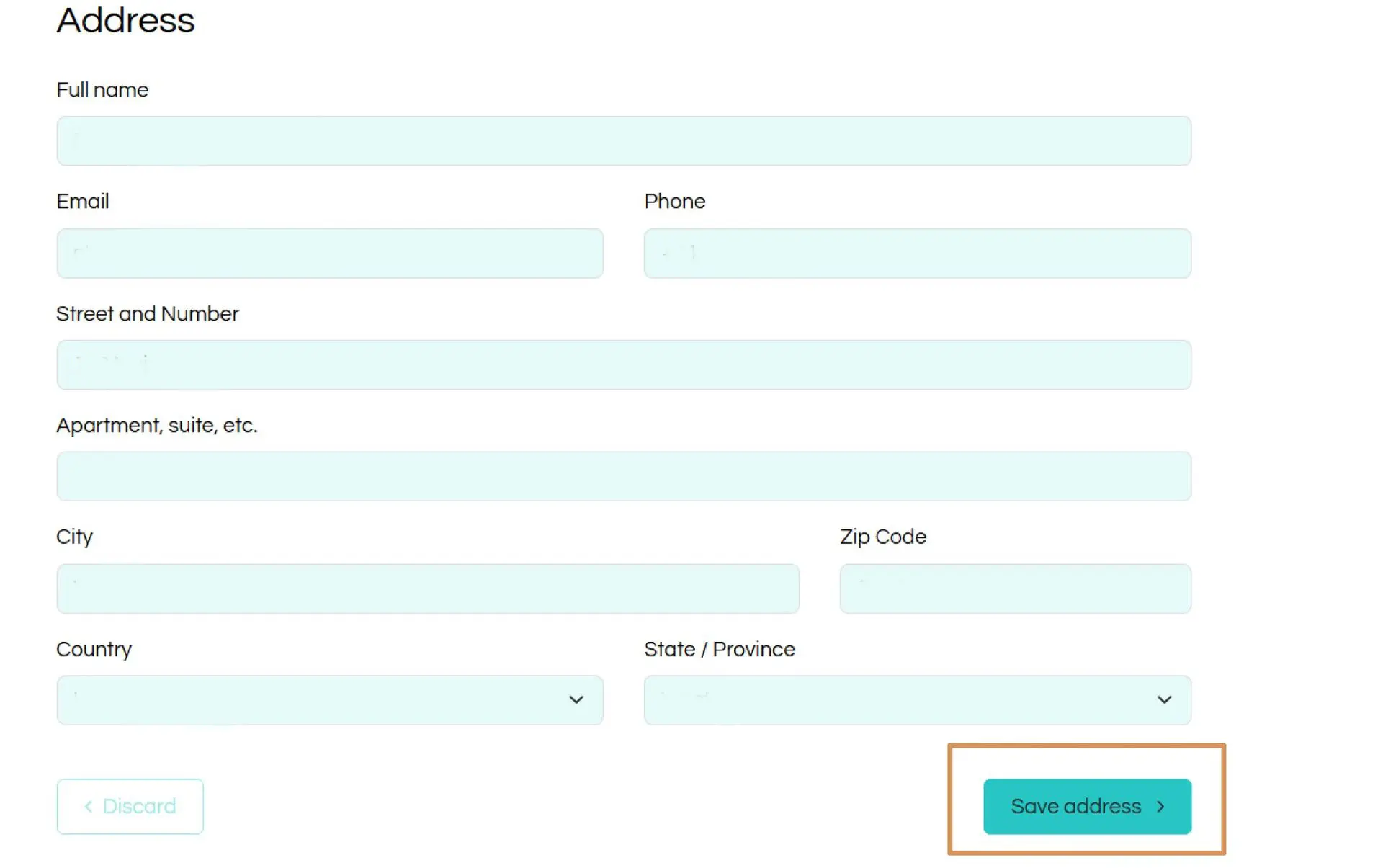
Task: Open the State / Province dropdown
Action: coord(918,700)
